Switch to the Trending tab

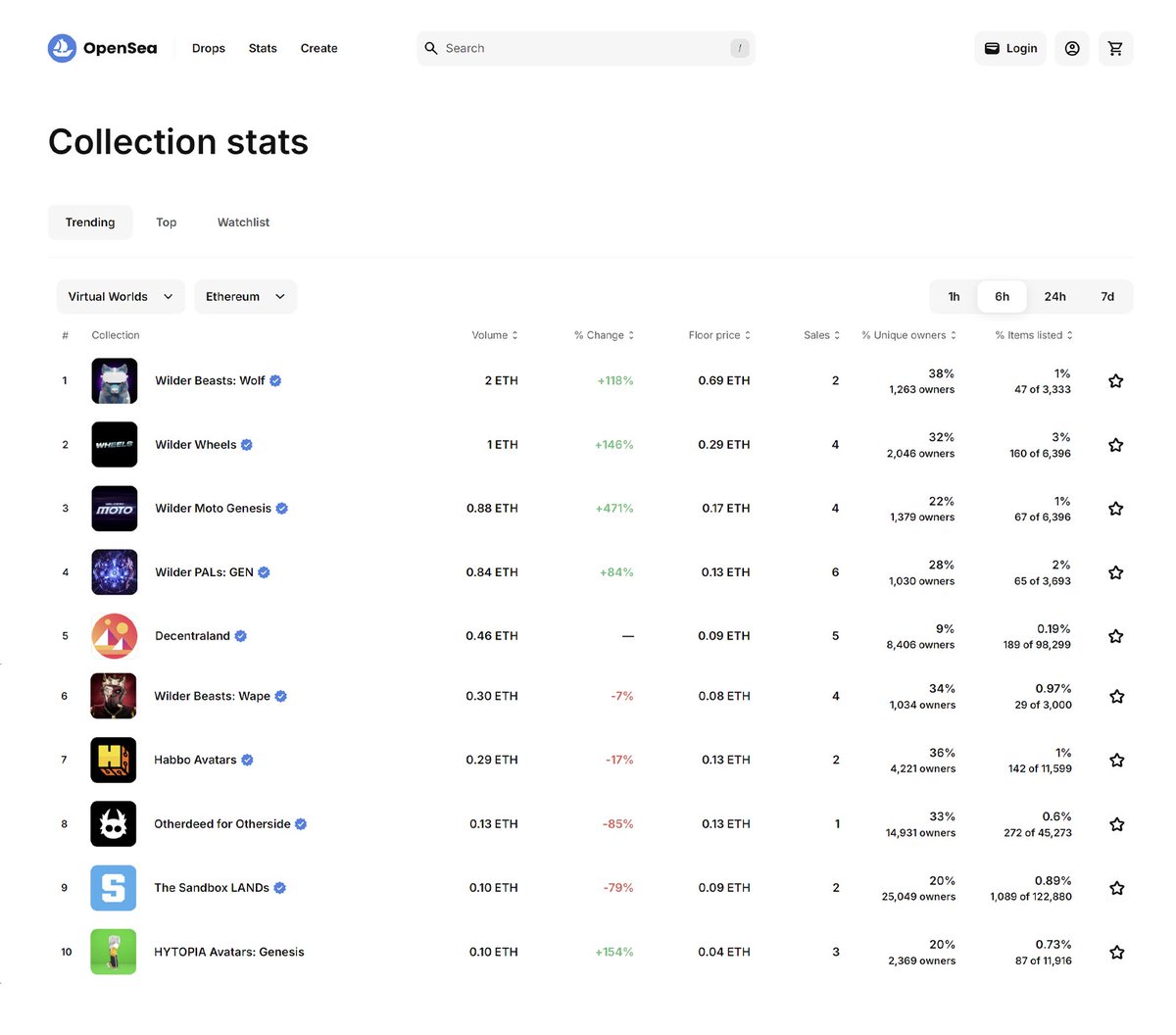[x=90, y=222]
